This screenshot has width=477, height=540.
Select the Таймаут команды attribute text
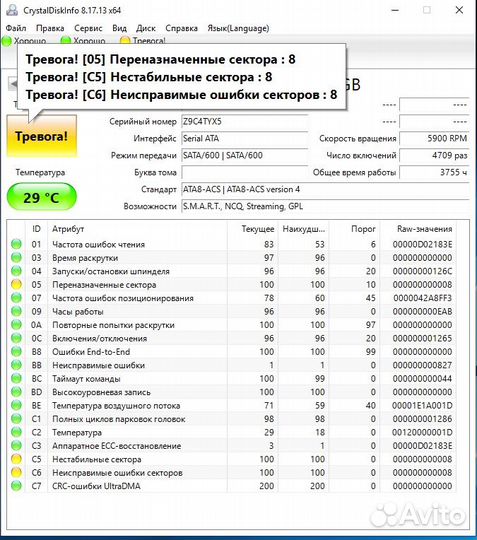(86, 379)
